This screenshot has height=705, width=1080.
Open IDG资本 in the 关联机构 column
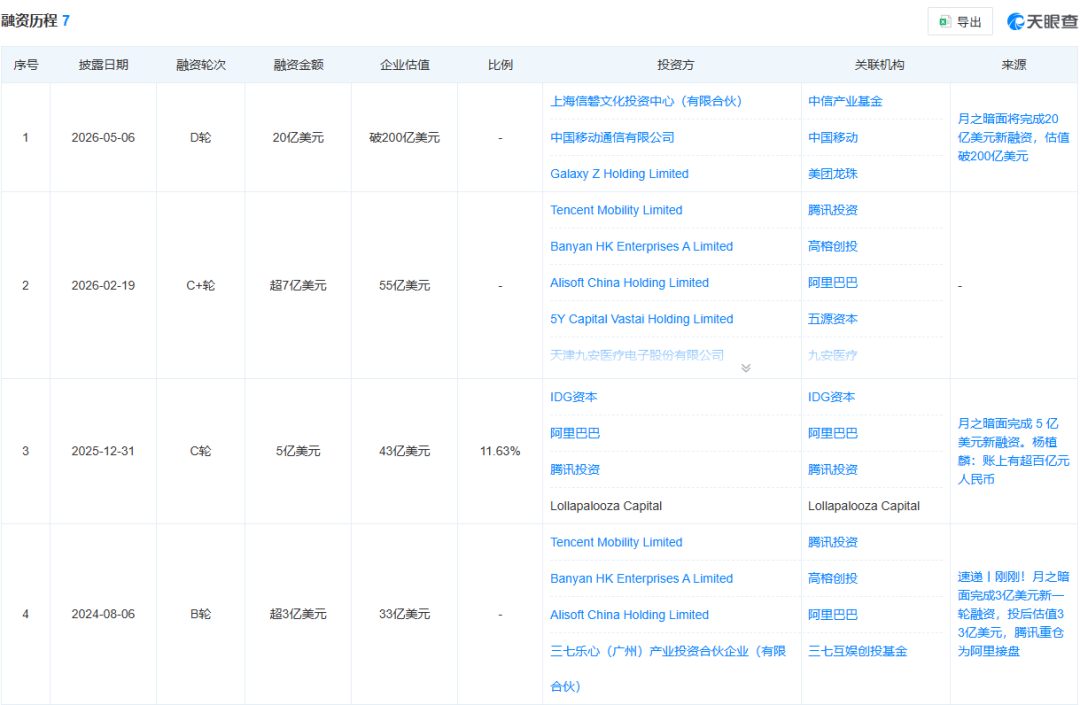[x=831, y=397]
